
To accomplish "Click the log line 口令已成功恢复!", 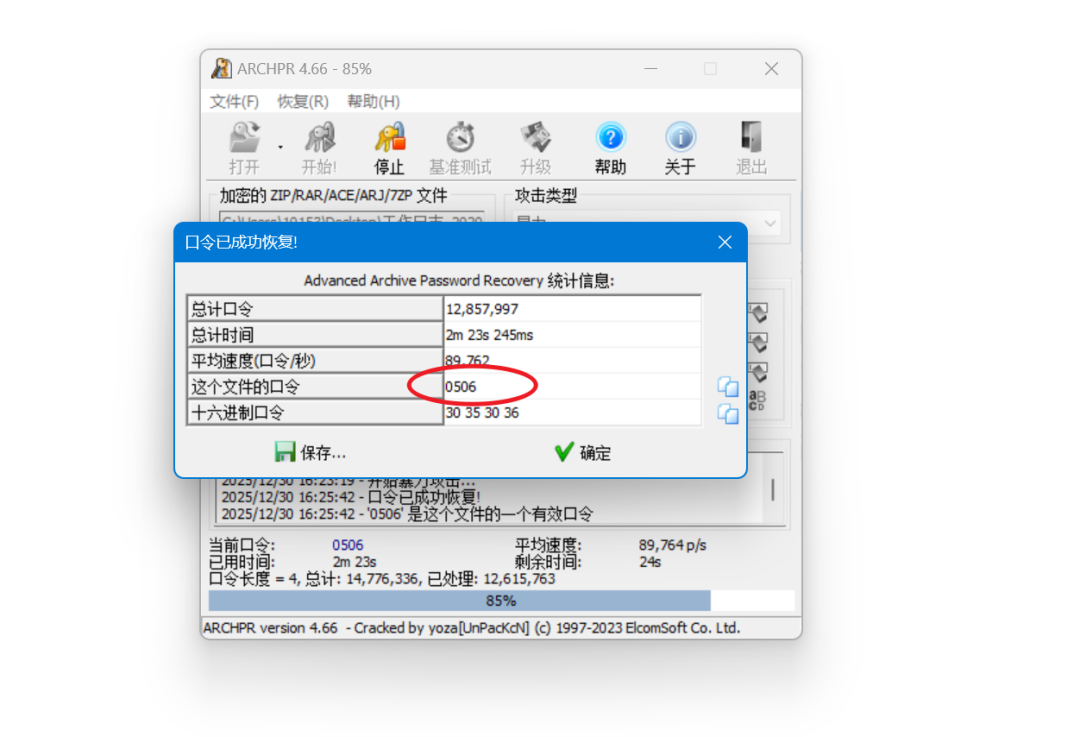I will [351, 497].
